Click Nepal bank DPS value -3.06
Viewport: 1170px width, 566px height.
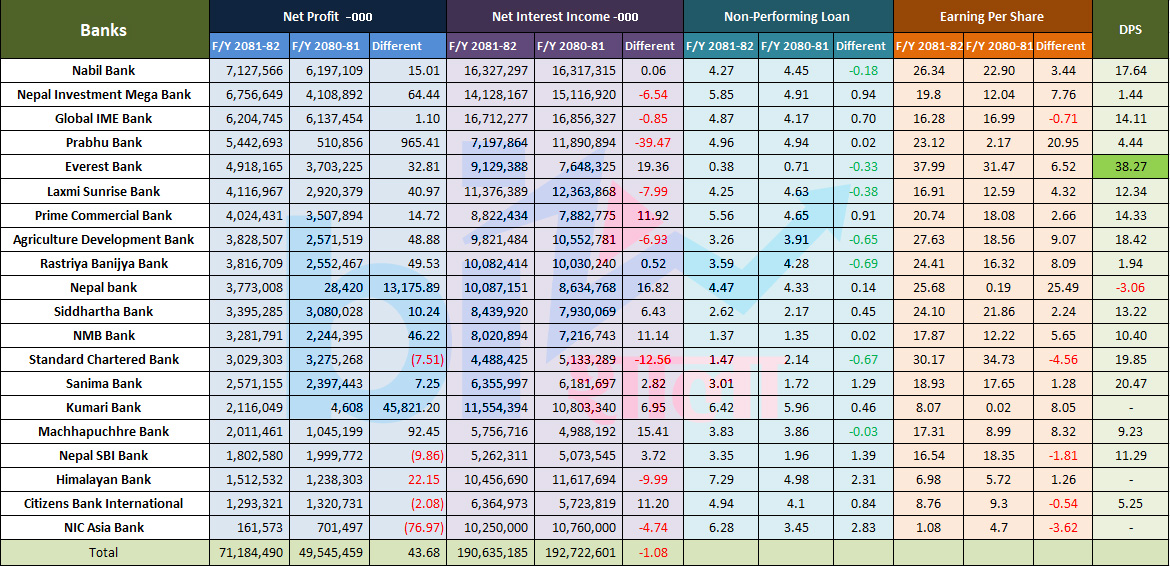click(1130, 288)
